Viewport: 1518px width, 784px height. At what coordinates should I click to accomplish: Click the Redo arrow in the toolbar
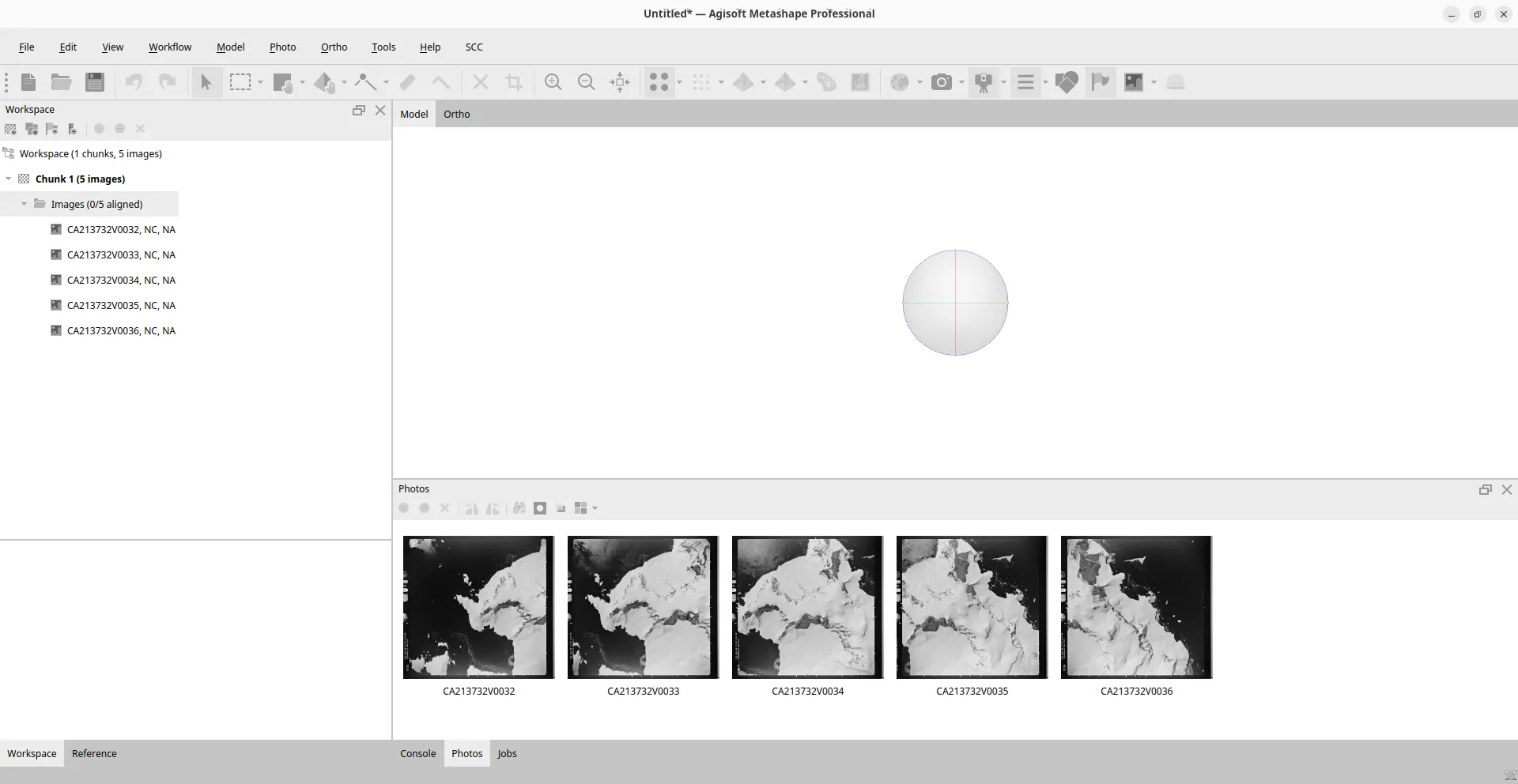[167, 82]
